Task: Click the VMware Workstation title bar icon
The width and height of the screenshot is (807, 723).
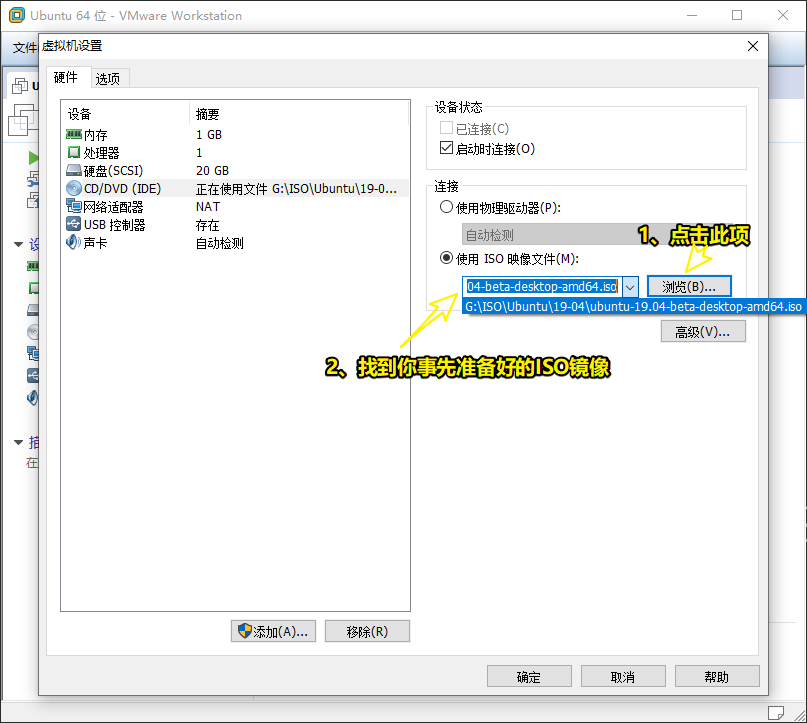Action: click(15, 16)
